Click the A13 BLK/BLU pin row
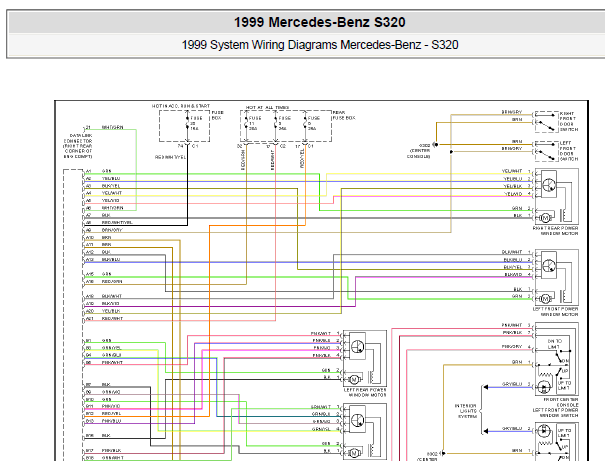 coord(103,260)
